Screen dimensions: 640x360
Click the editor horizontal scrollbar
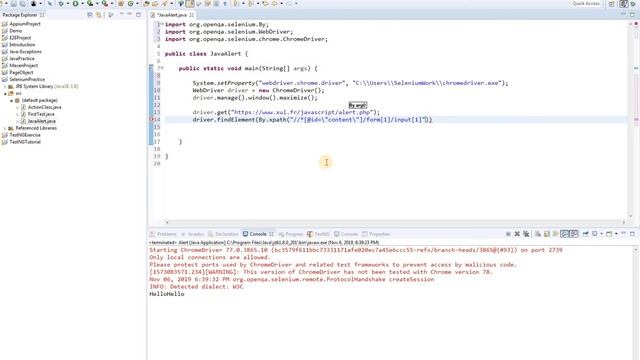point(395,222)
